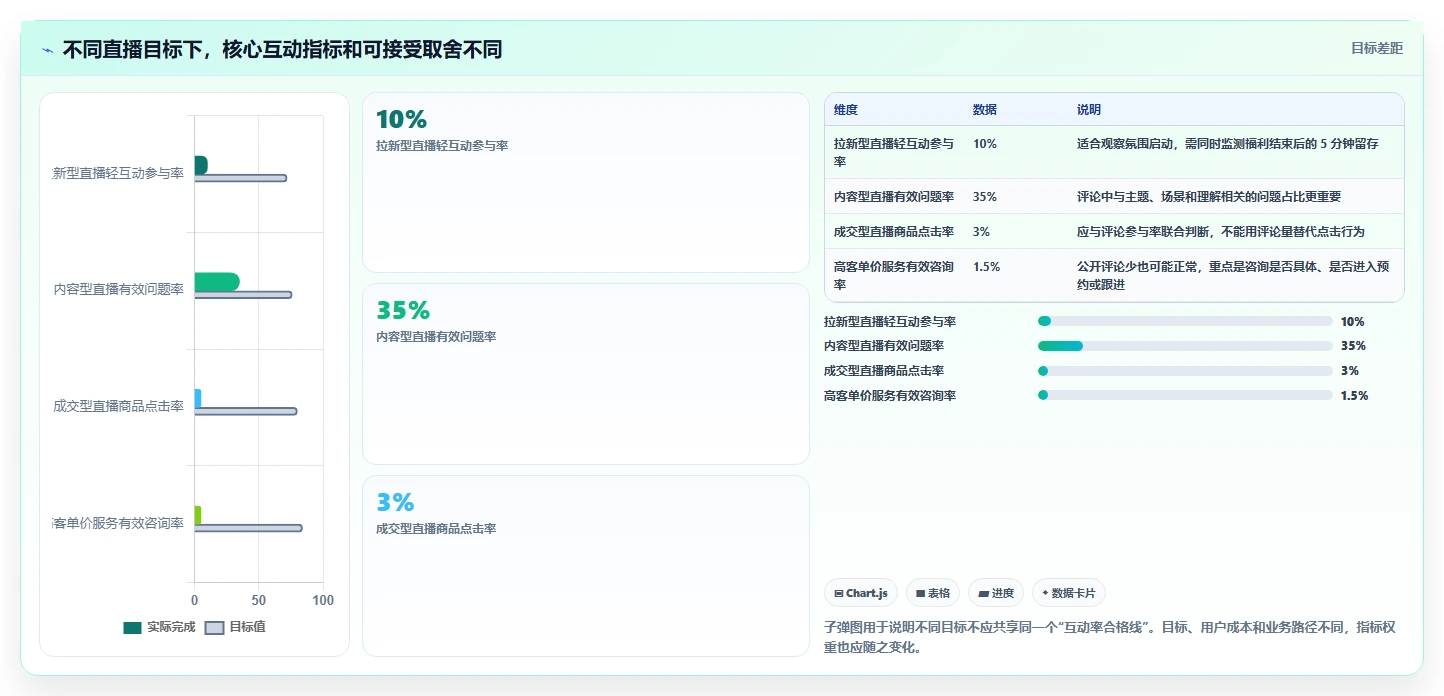
Task: Click the lightning icon beside the page title
Action: click(47, 50)
